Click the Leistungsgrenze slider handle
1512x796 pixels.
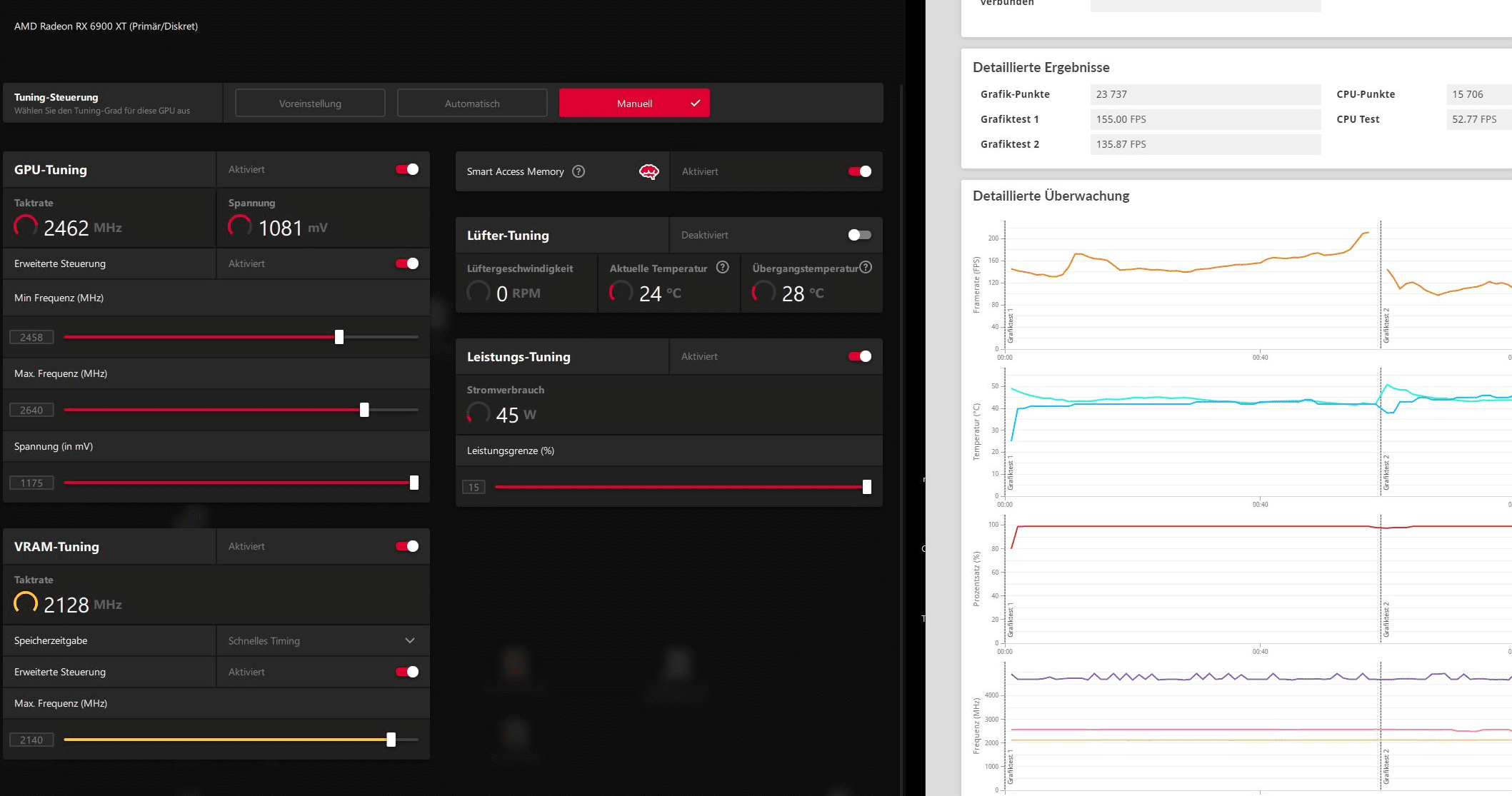[x=867, y=487]
